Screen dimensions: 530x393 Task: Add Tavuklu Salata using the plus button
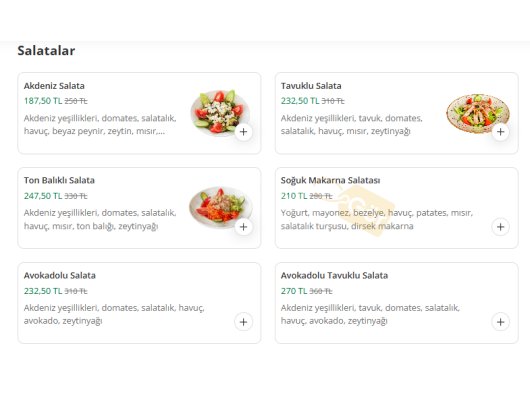pyautogui.click(x=501, y=132)
